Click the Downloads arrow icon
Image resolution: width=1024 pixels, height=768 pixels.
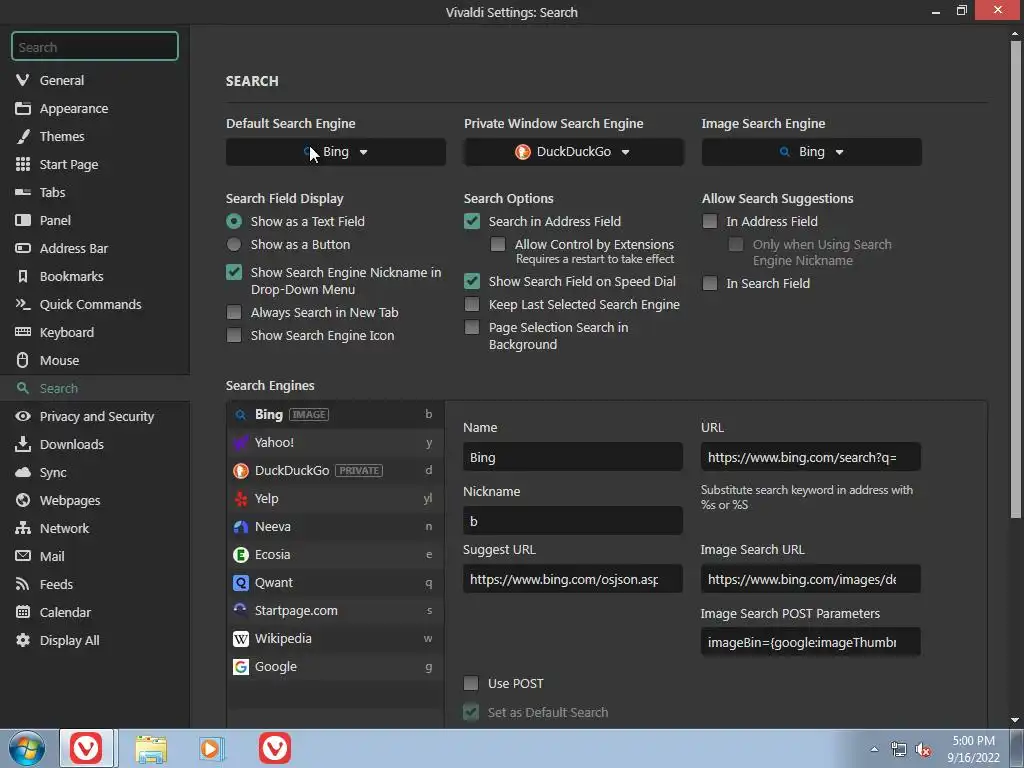tap(23, 444)
